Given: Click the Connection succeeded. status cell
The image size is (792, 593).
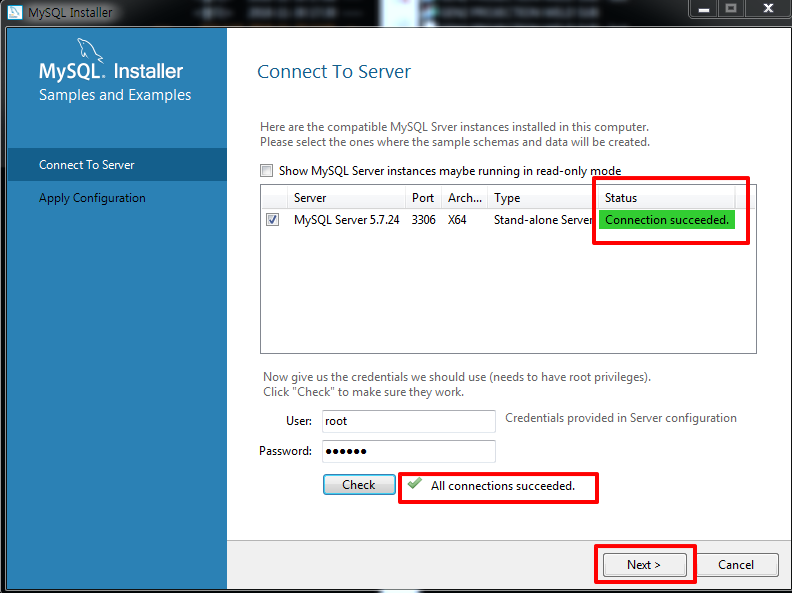Looking at the screenshot, I should click(667, 220).
